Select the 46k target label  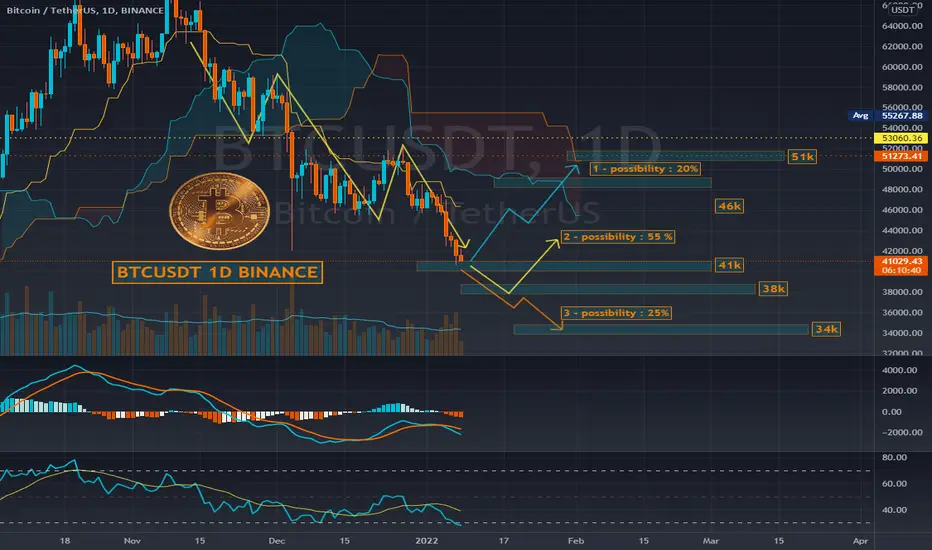[x=729, y=206]
